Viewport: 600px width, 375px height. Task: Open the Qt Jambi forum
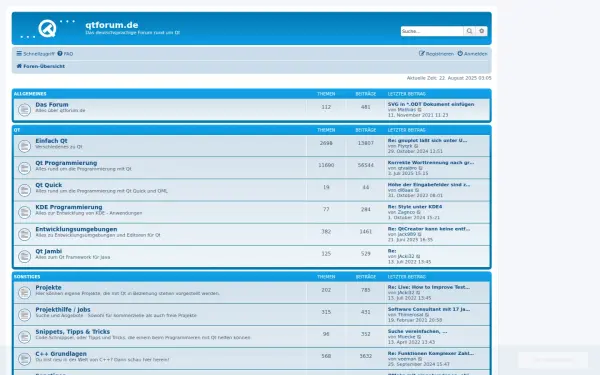pos(49,251)
